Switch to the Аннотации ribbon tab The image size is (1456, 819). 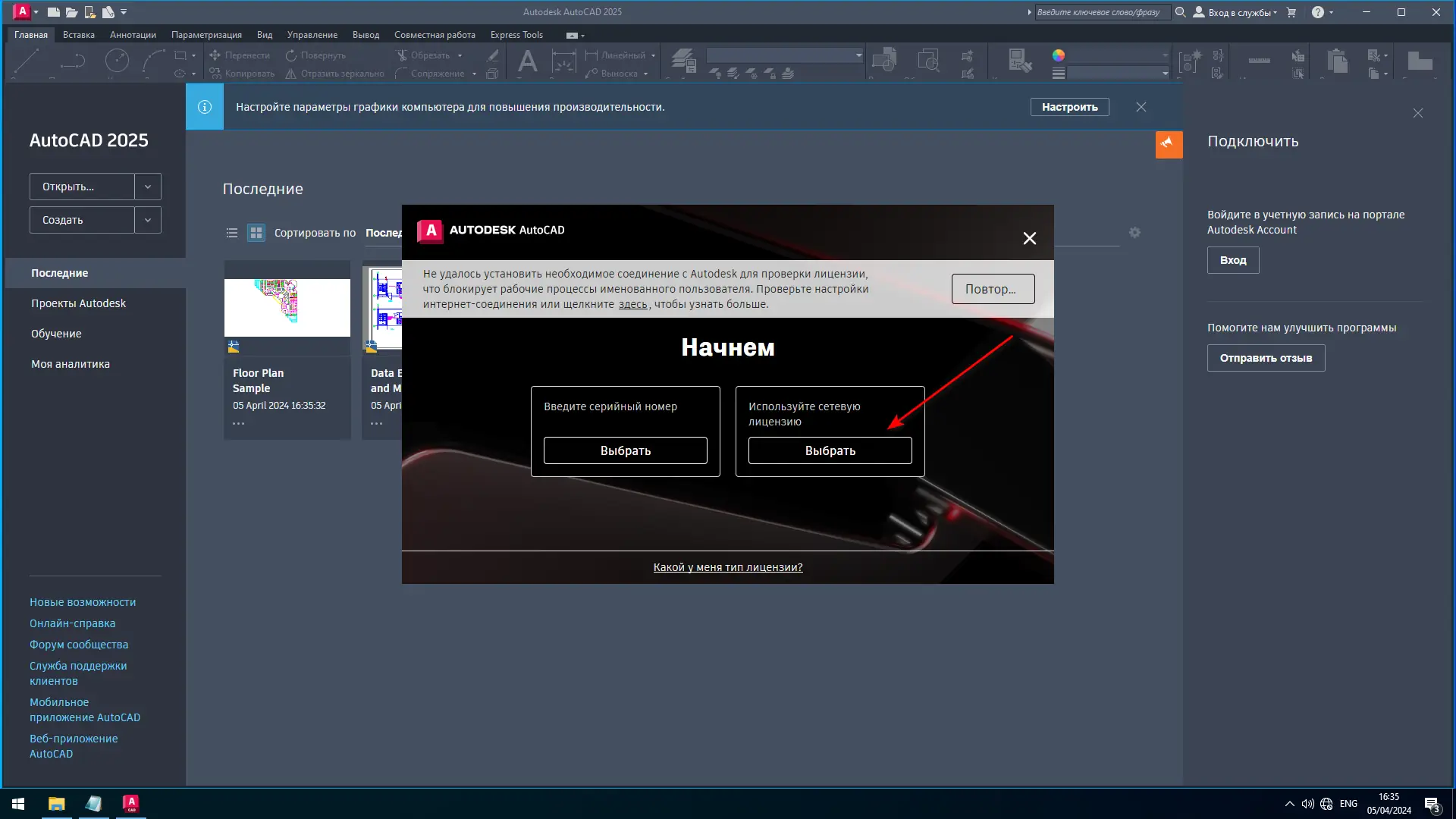(133, 35)
